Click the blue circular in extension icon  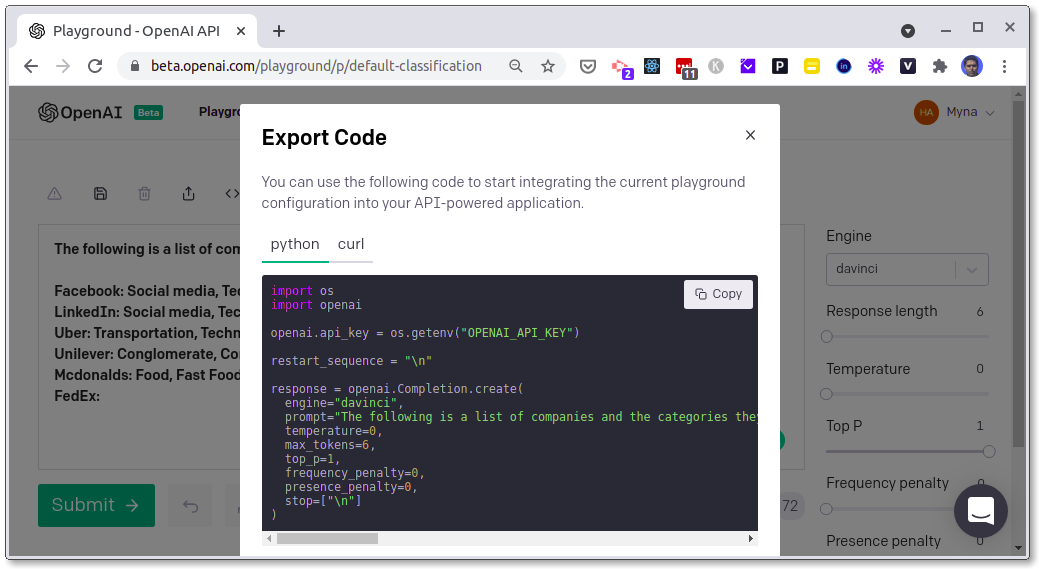tap(844, 66)
